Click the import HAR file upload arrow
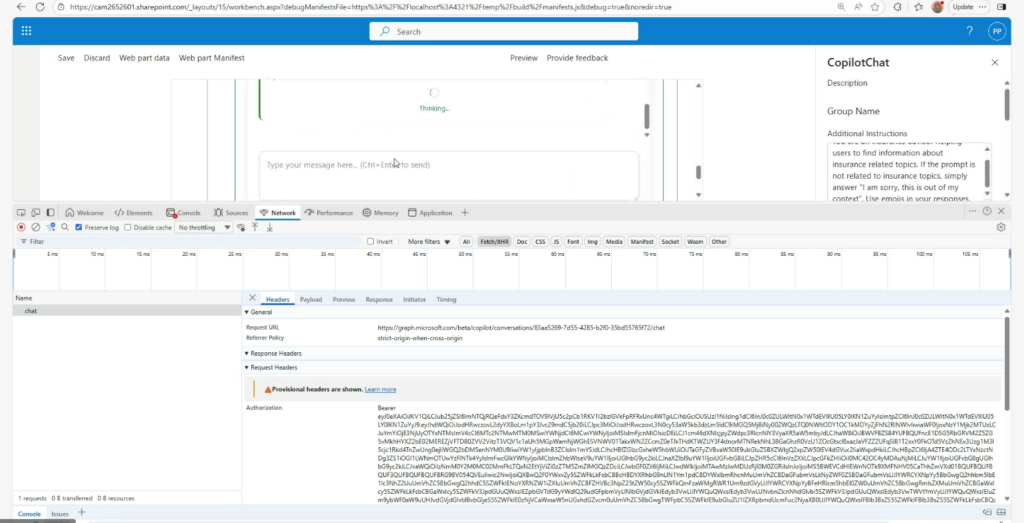The width and height of the screenshot is (1024, 523). click(x=255, y=227)
